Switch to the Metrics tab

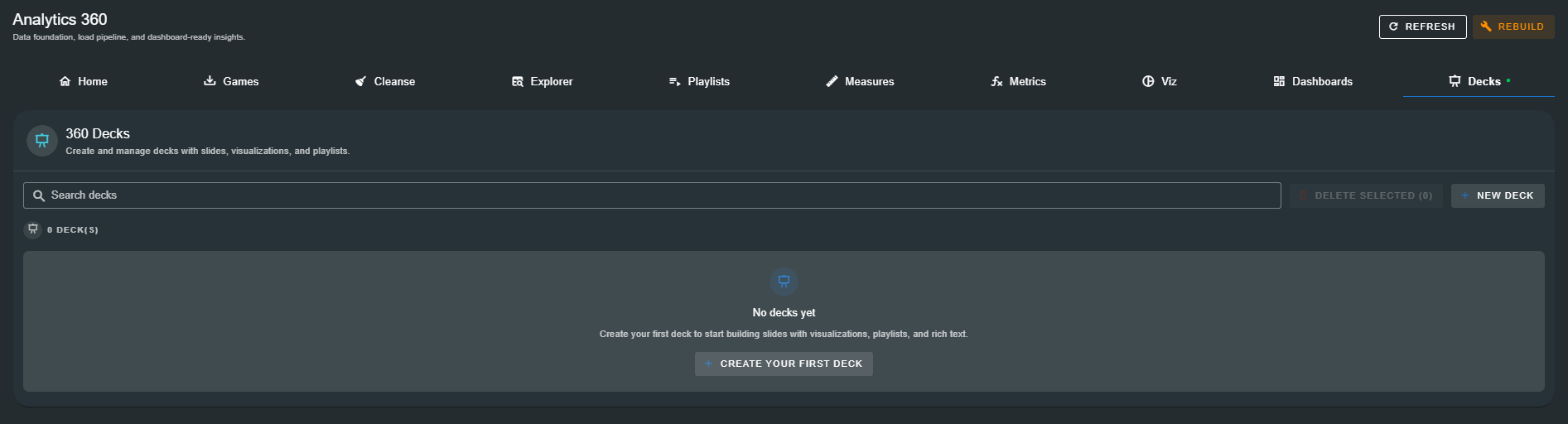tap(1018, 81)
